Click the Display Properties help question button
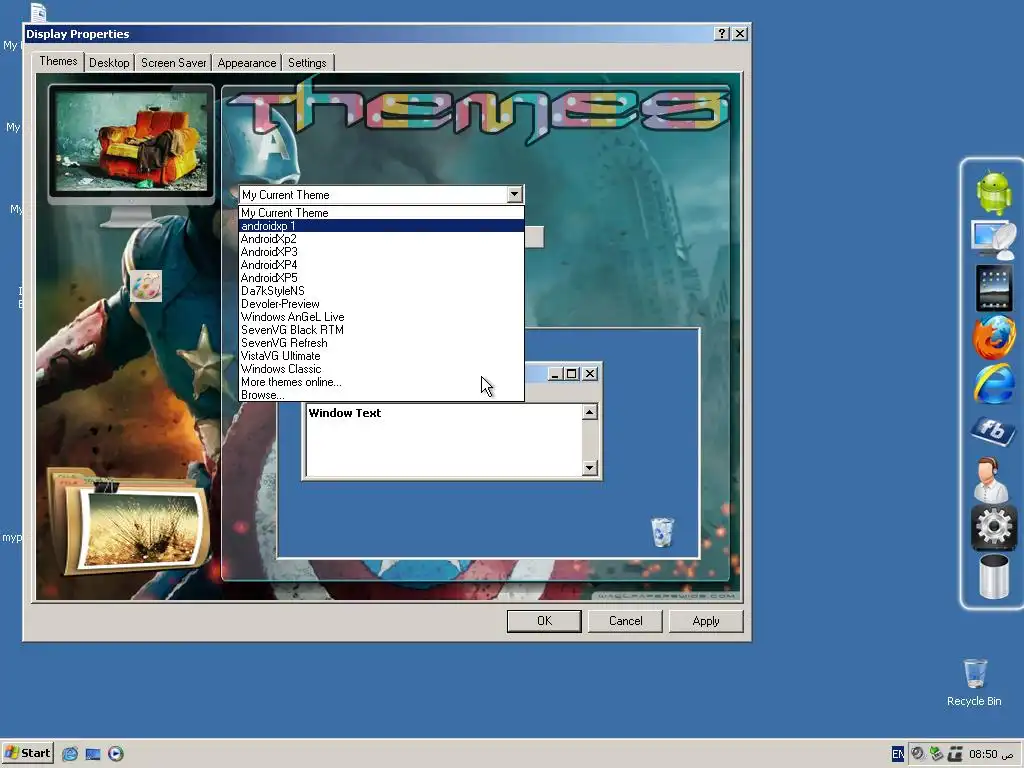The height and width of the screenshot is (768, 1024). coord(722,34)
